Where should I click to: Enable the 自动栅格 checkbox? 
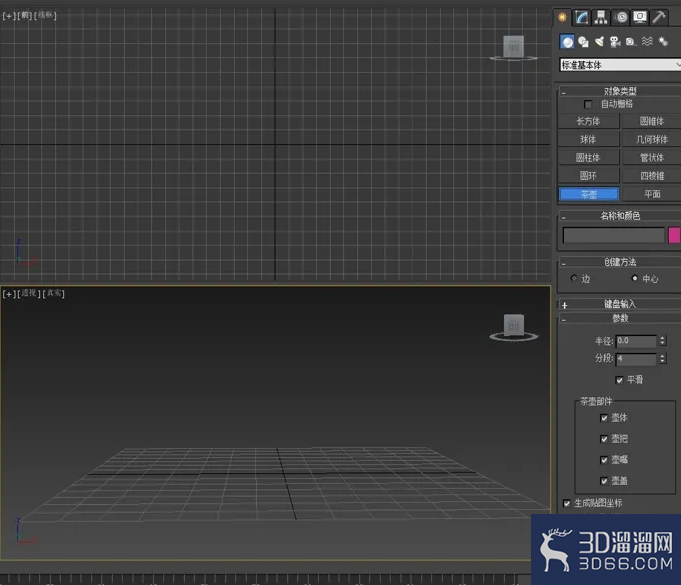point(588,104)
